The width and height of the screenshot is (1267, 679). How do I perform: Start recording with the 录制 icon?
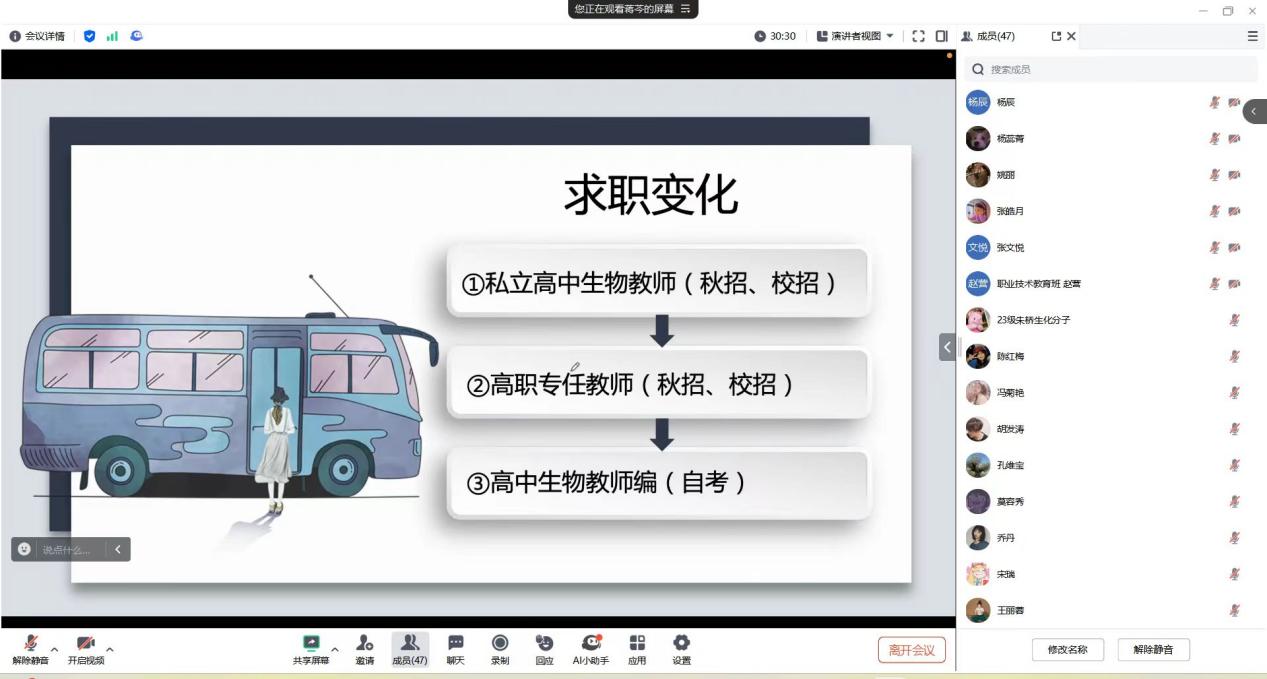point(500,643)
